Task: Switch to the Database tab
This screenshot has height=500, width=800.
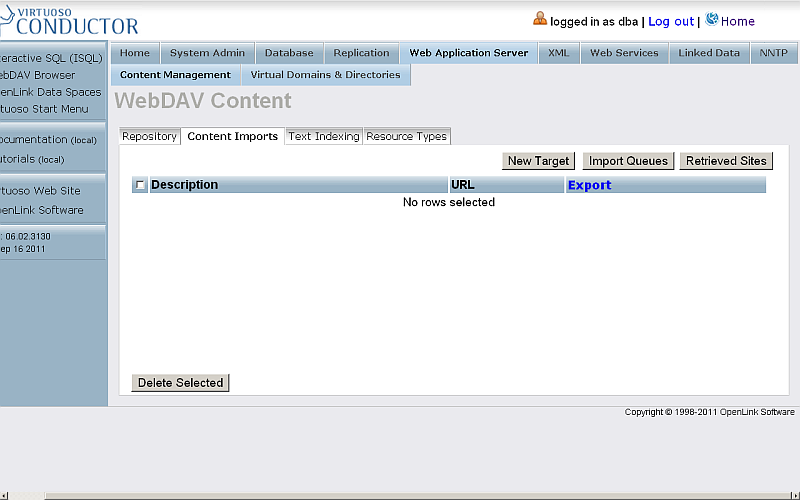Action: pos(289,53)
